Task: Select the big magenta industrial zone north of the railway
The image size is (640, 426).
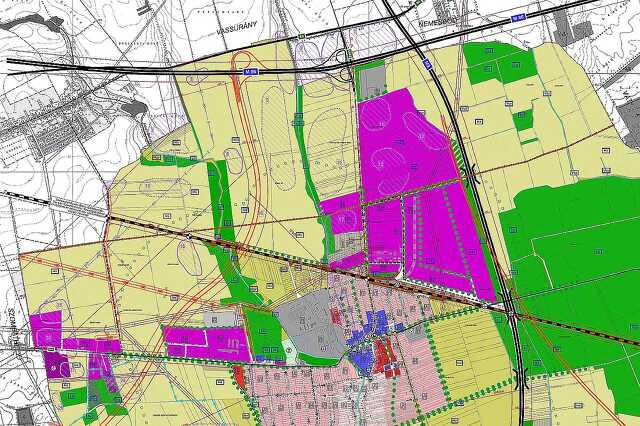Action: (402, 145)
